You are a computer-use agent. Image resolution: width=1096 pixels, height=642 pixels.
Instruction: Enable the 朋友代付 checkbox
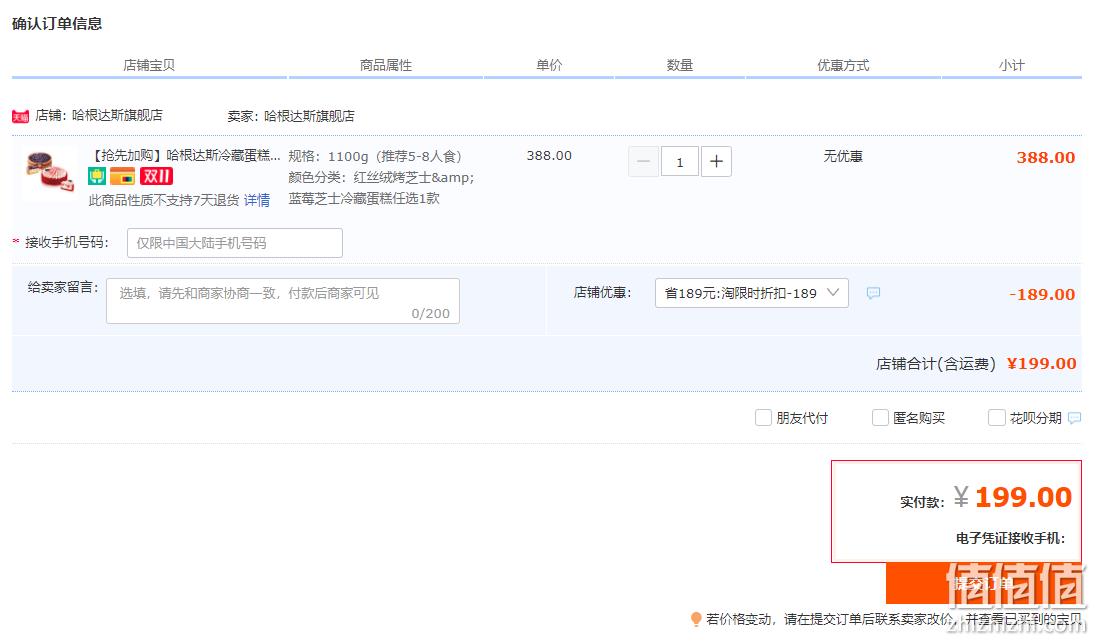click(x=763, y=418)
